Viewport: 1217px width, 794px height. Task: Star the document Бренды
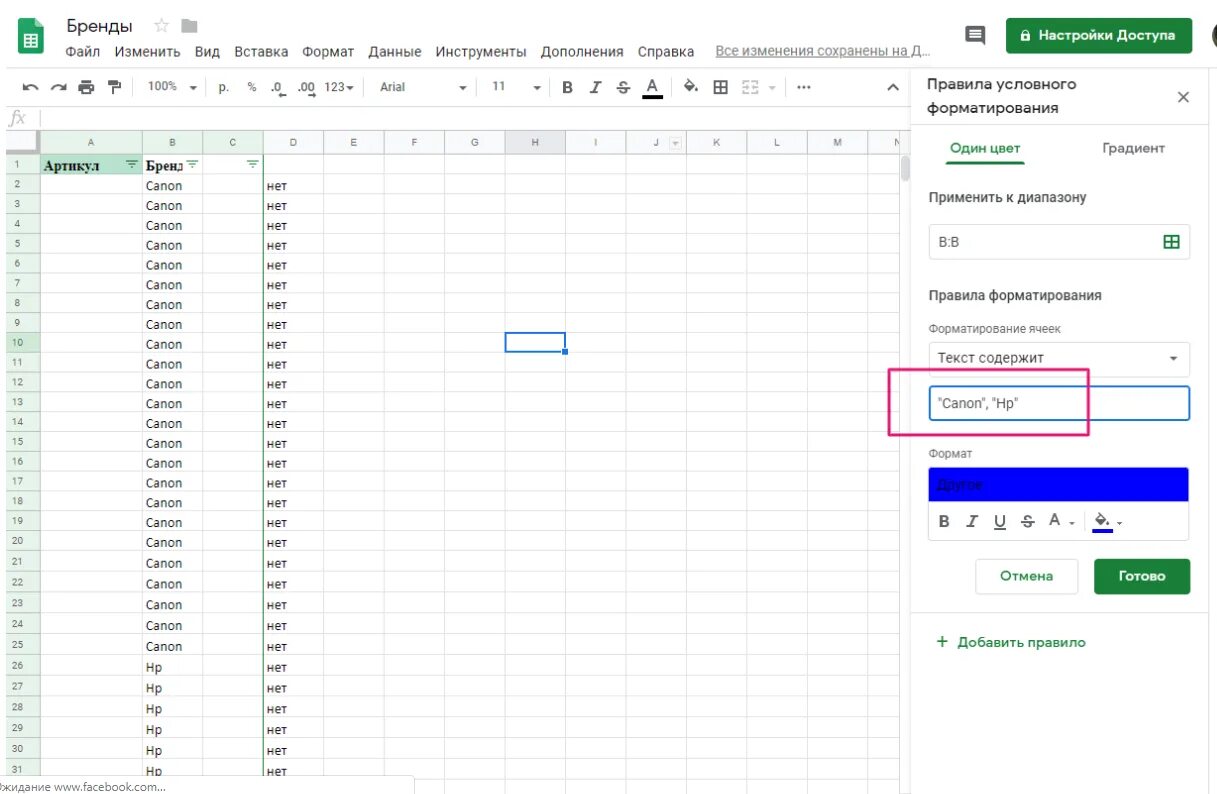pyautogui.click(x=161, y=26)
